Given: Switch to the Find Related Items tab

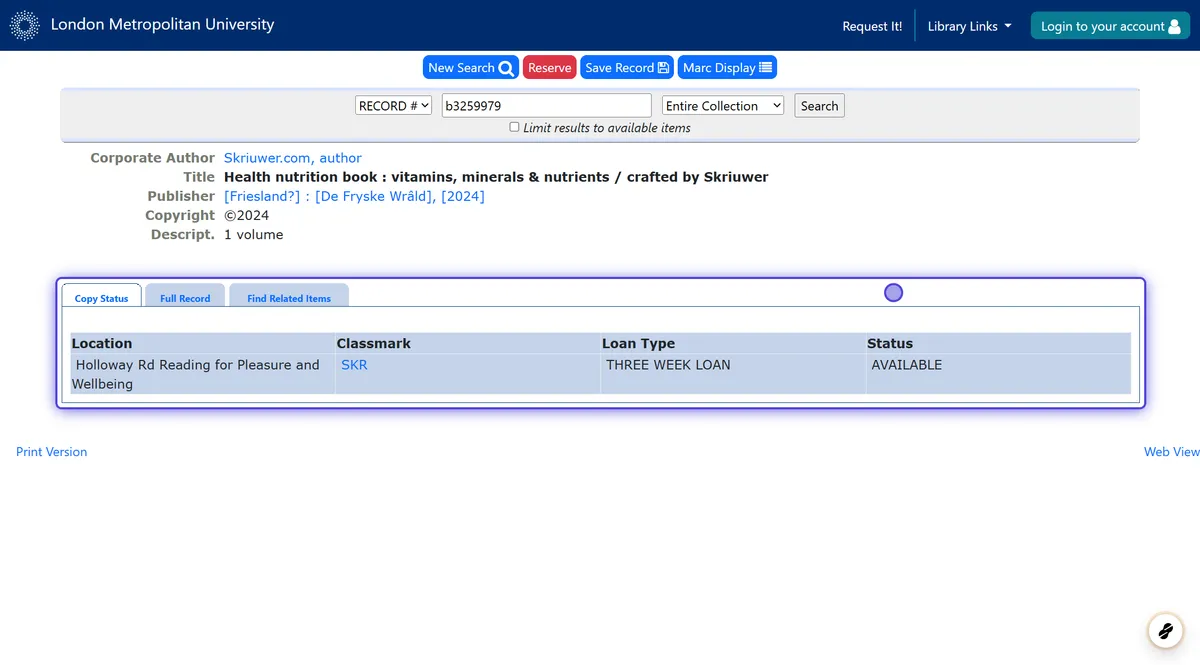Looking at the screenshot, I should pyautogui.click(x=289, y=295).
